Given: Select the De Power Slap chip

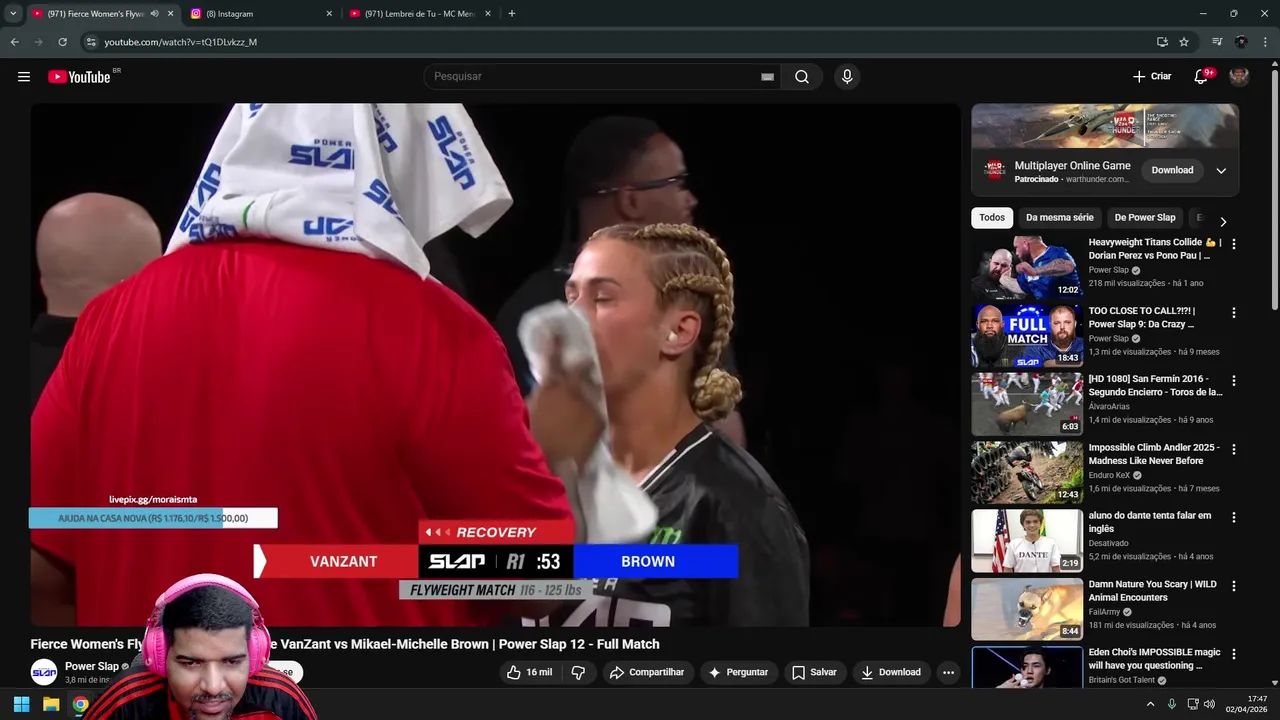Looking at the screenshot, I should (1145, 218).
